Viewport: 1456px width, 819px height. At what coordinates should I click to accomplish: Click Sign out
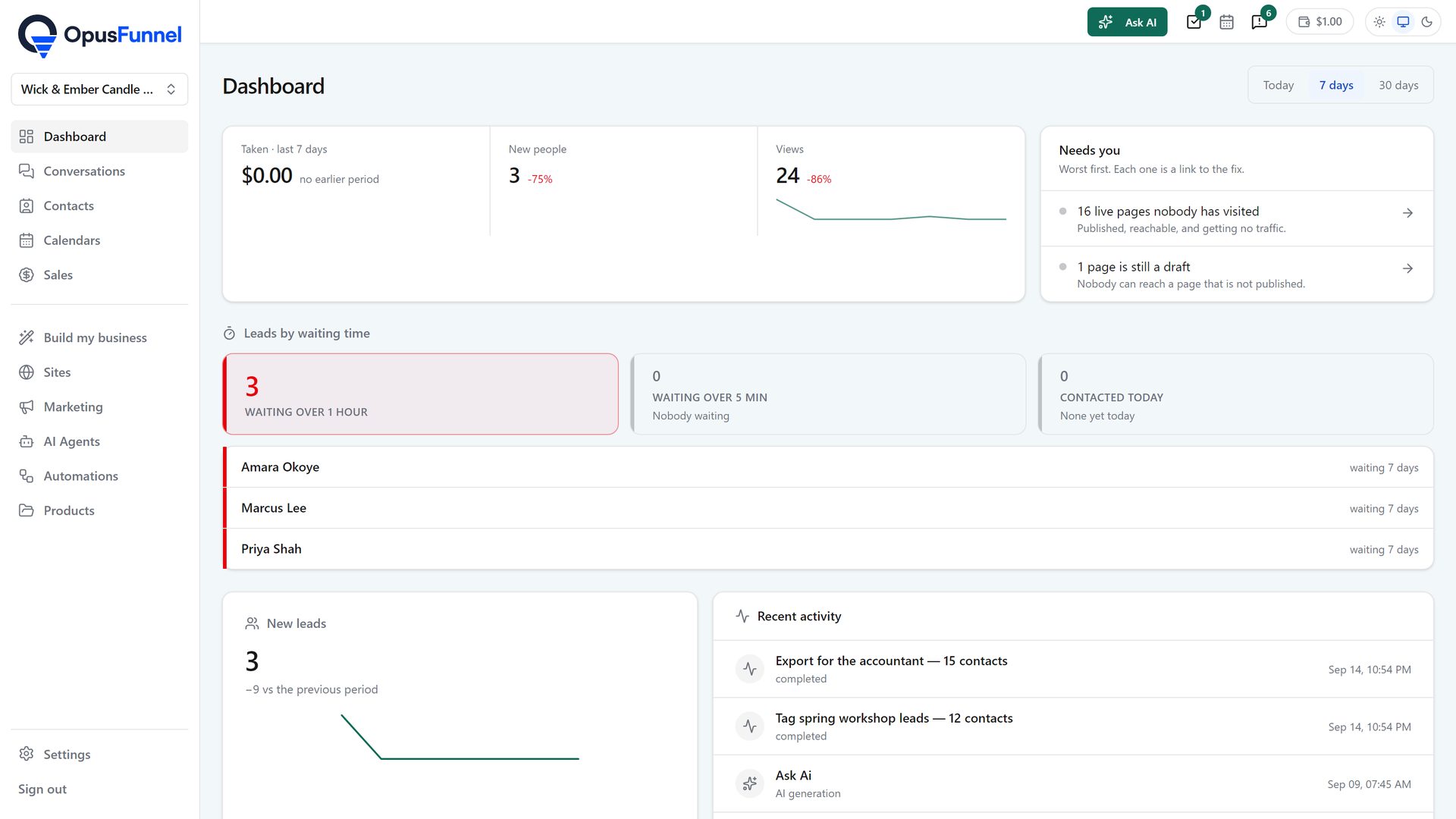[42, 789]
